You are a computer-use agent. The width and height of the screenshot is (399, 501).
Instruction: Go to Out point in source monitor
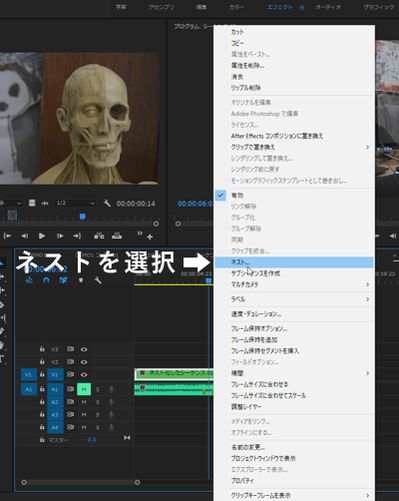coord(77,236)
